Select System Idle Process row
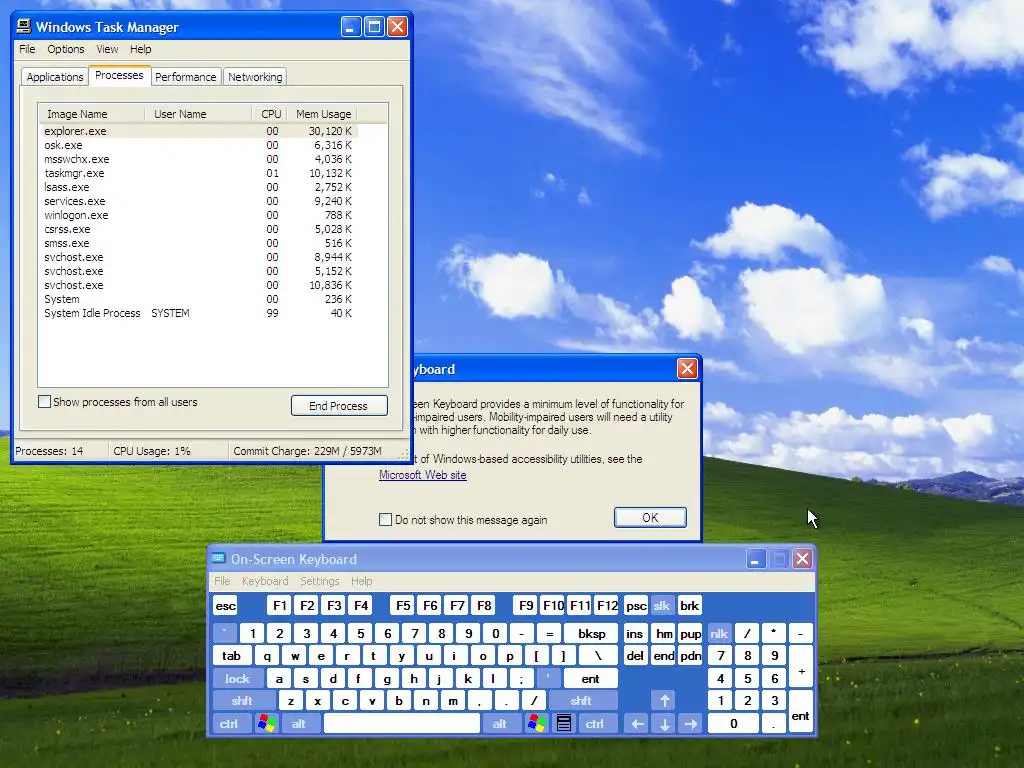This screenshot has height=768, width=1024. (198, 313)
